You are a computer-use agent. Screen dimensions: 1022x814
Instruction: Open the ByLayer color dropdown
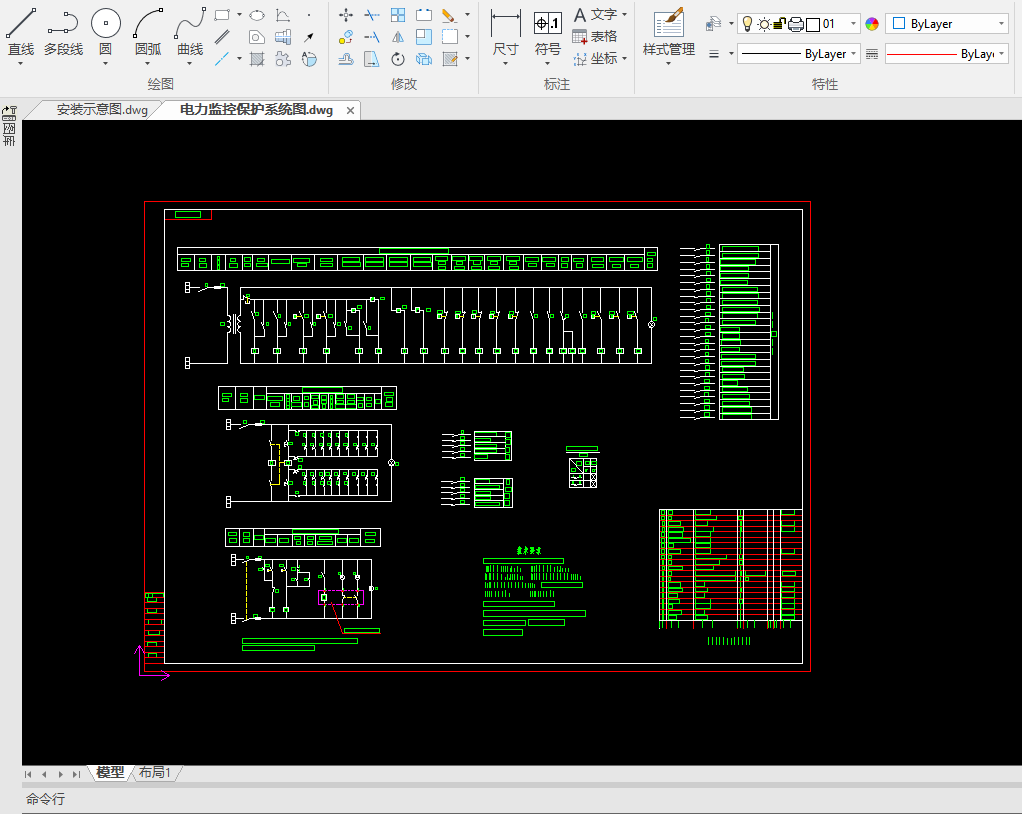pos(947,24)
